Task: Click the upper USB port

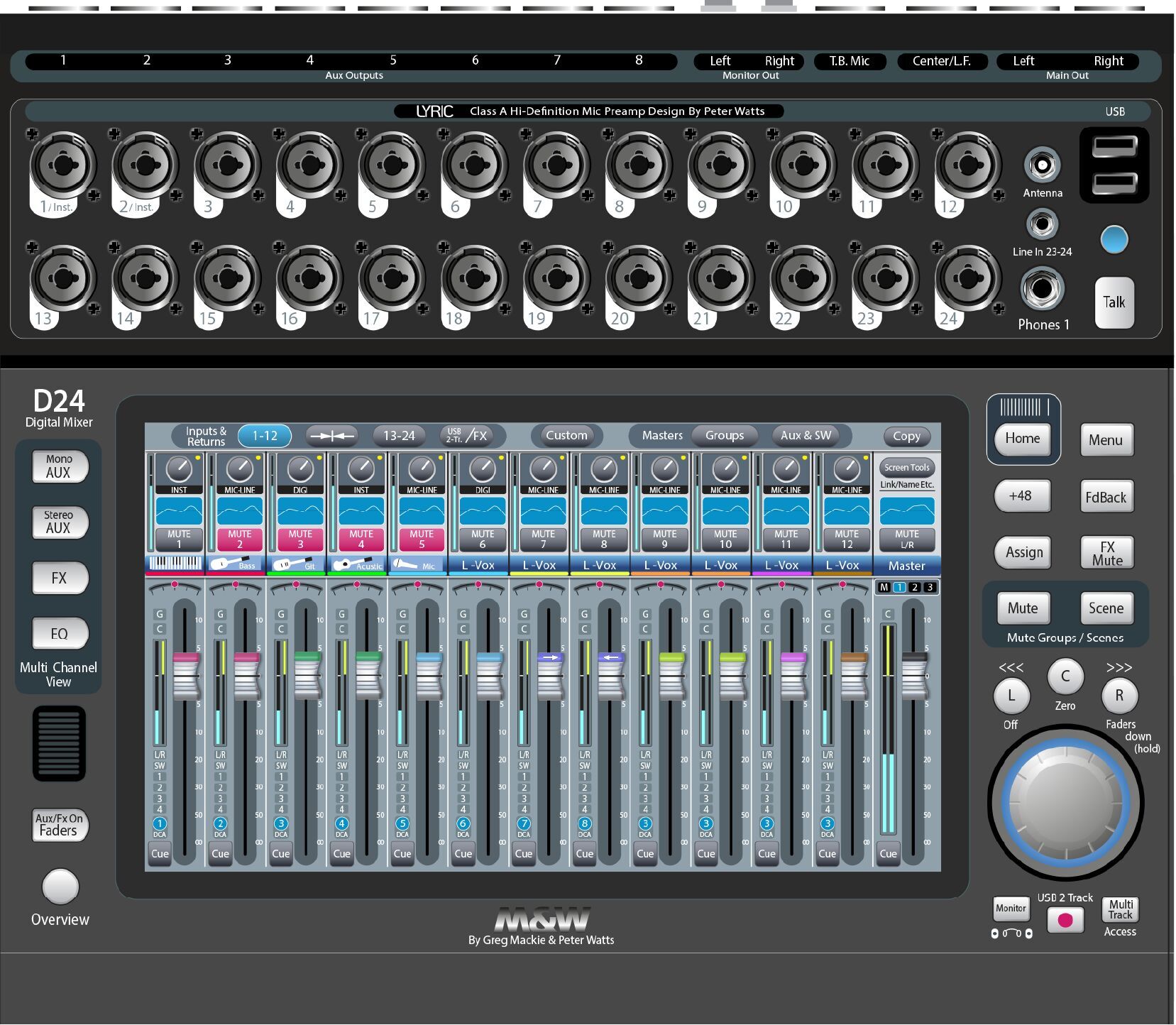Action: [x=1114, y=147]
